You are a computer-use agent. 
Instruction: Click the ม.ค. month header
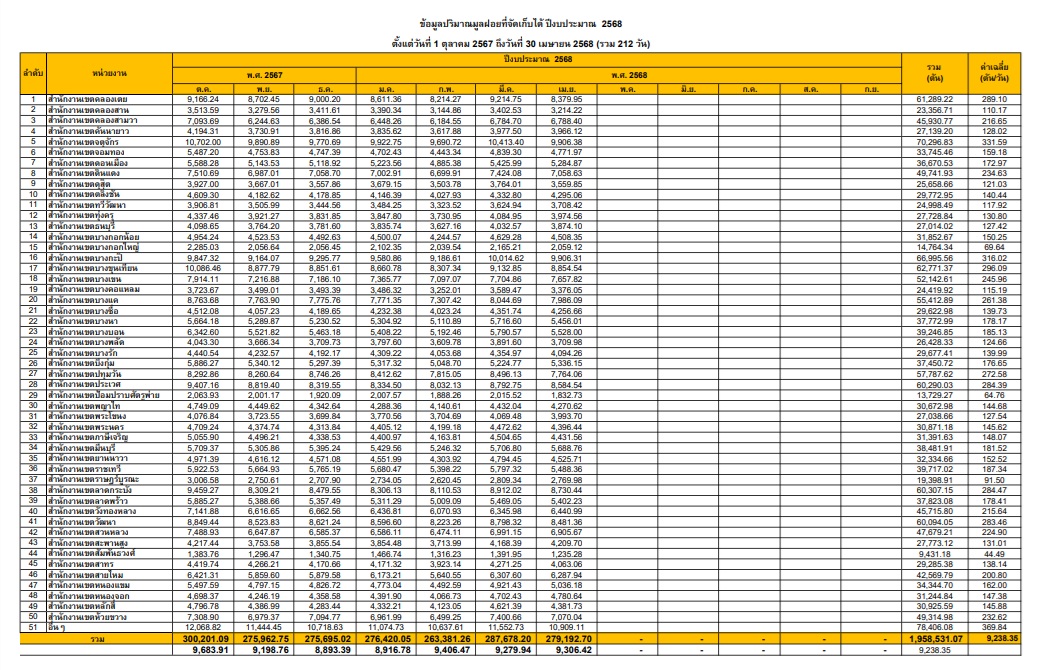point(386,88)
